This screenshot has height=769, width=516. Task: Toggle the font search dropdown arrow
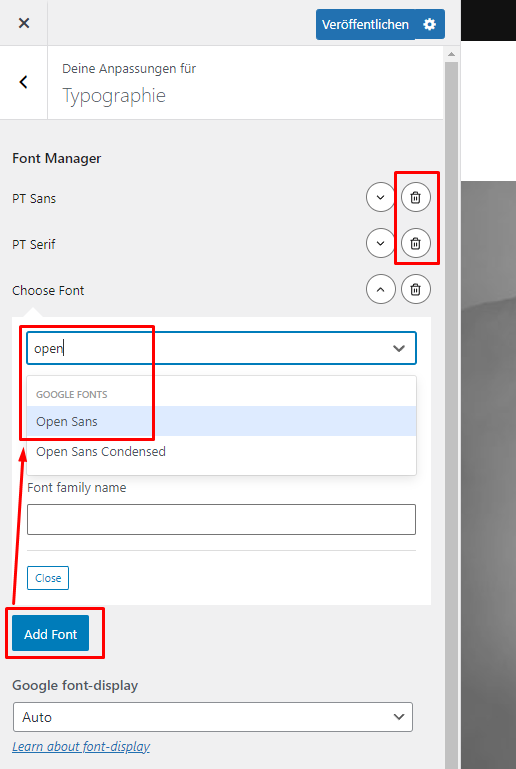click(x=399, y=348)
